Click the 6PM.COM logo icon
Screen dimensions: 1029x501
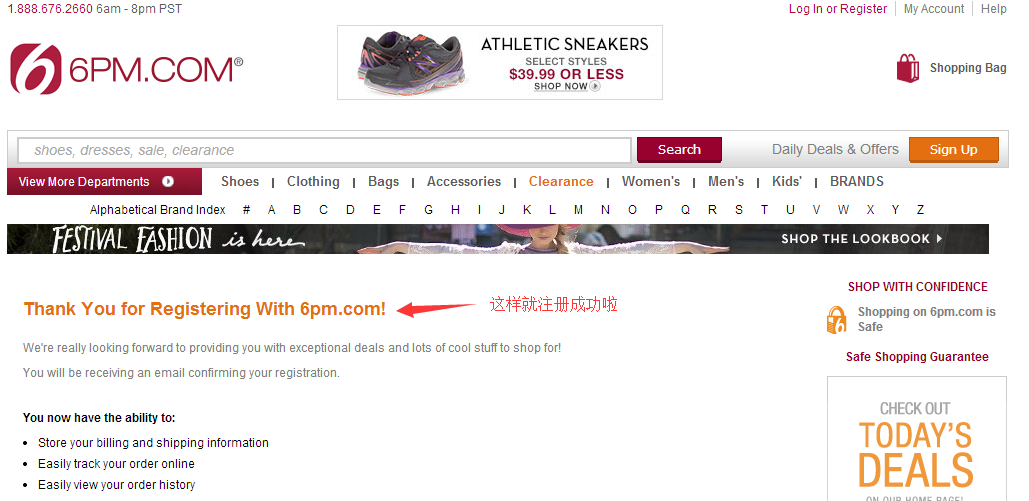35,69
